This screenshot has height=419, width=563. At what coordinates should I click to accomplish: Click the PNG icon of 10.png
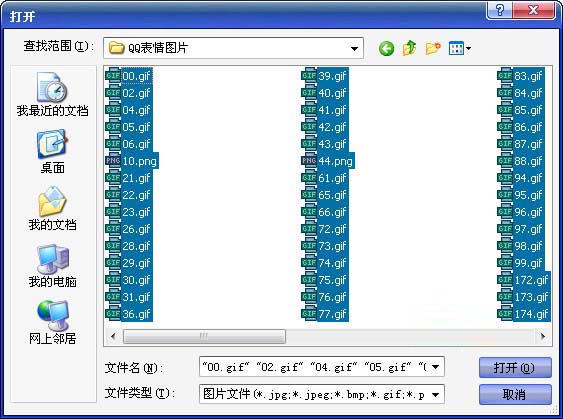[113, 161]
